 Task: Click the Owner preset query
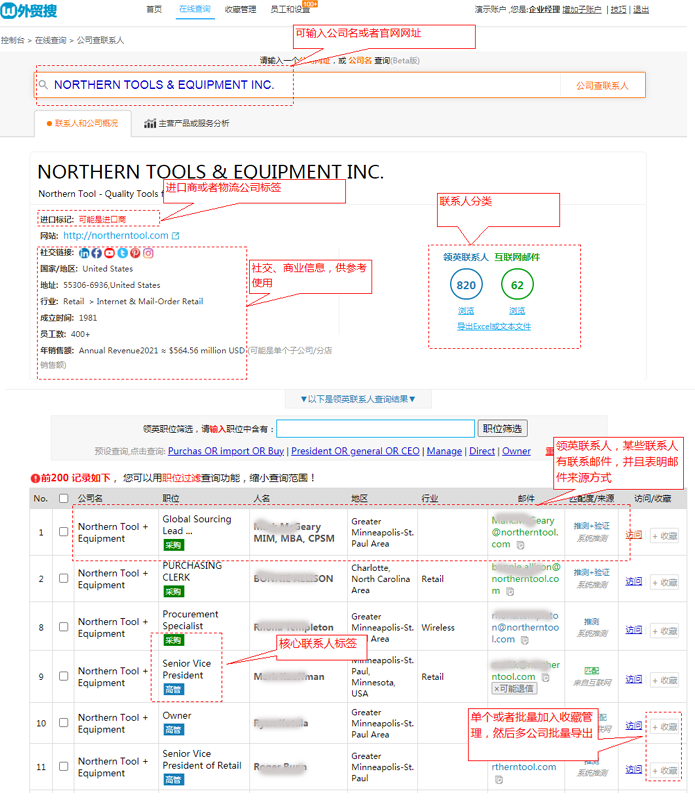coord(516,451)
